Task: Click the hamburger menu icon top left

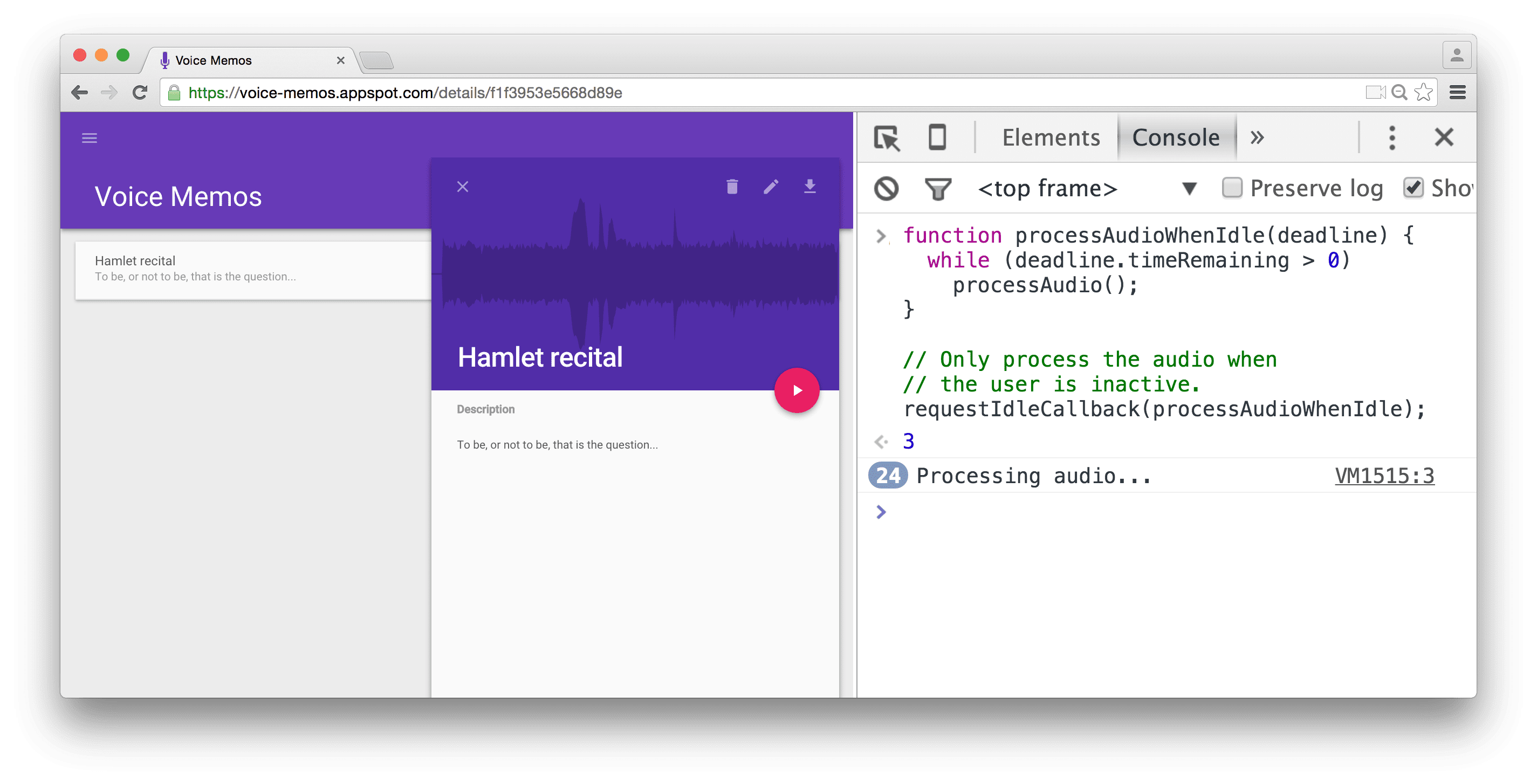Action: [x=90, y=137]
